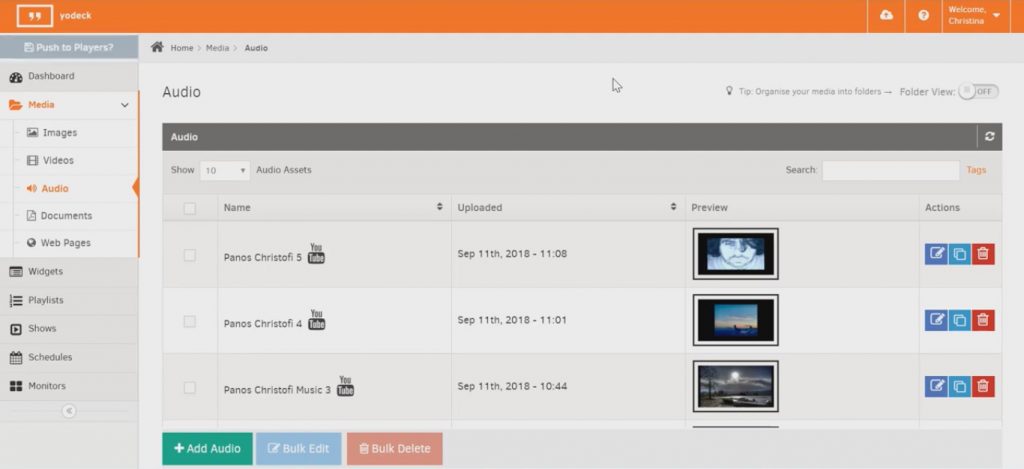Image resolution: width=1024 pixels, height=469 pixels.
Task: Open preview thumbnail of Panos Christofi Music 3
Action: tap(735, 386)
